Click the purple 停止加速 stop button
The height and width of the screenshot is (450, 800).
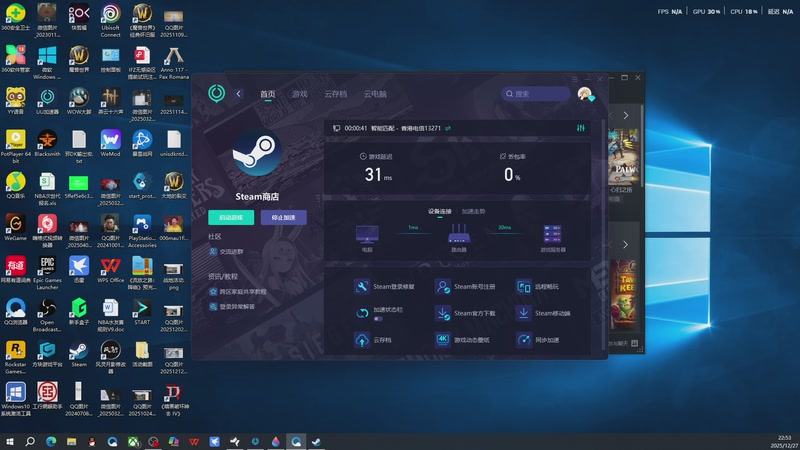[x=284, y=217]
